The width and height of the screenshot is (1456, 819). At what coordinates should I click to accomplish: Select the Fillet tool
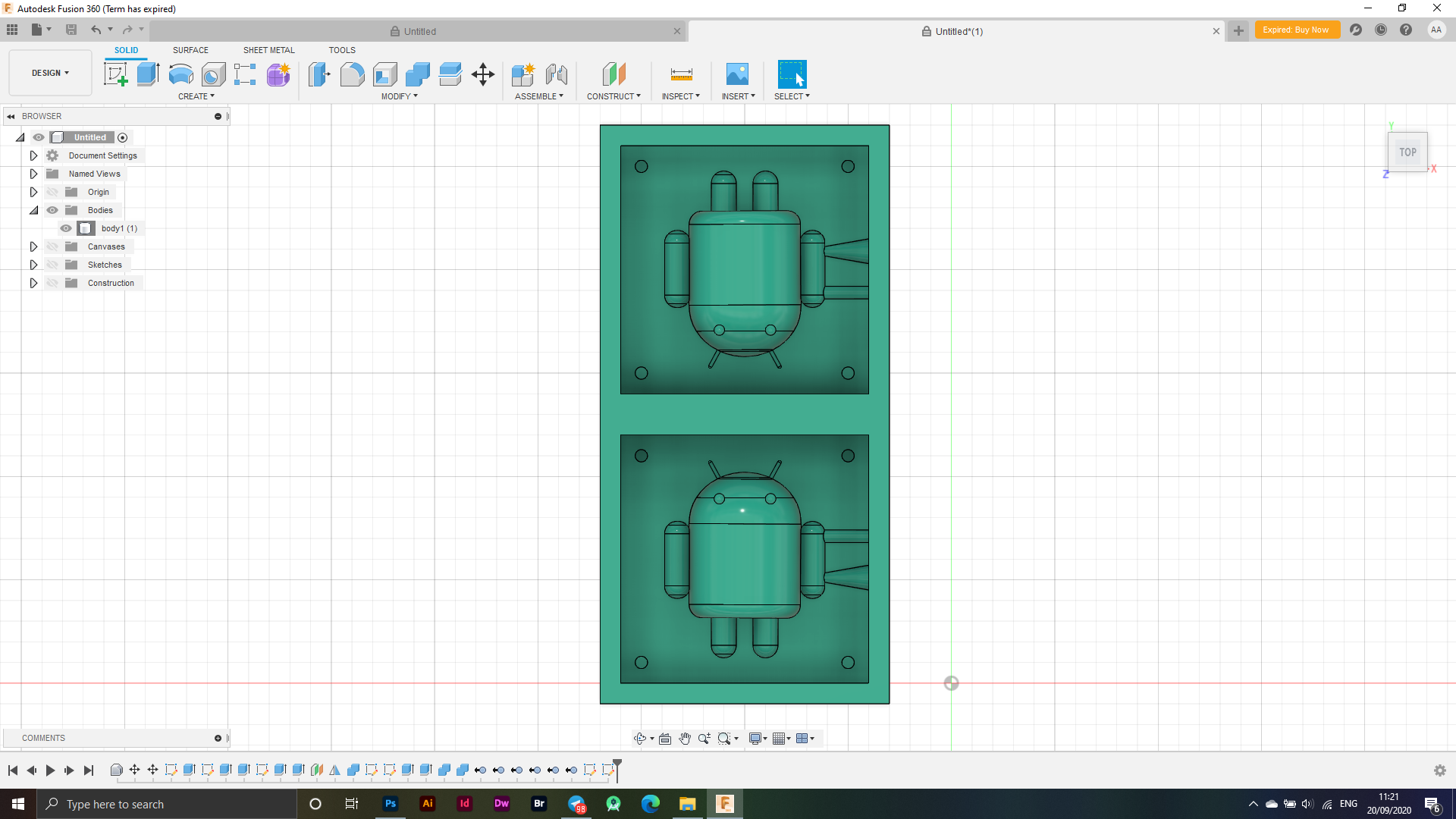352,74
